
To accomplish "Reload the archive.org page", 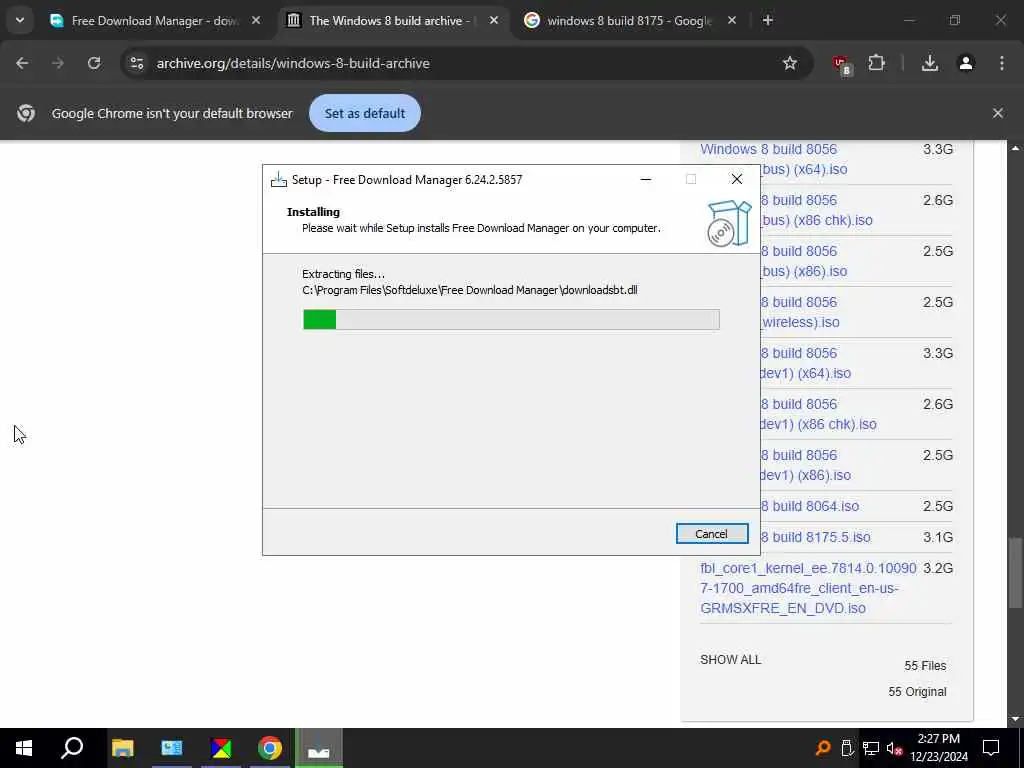I will (94, 63).
